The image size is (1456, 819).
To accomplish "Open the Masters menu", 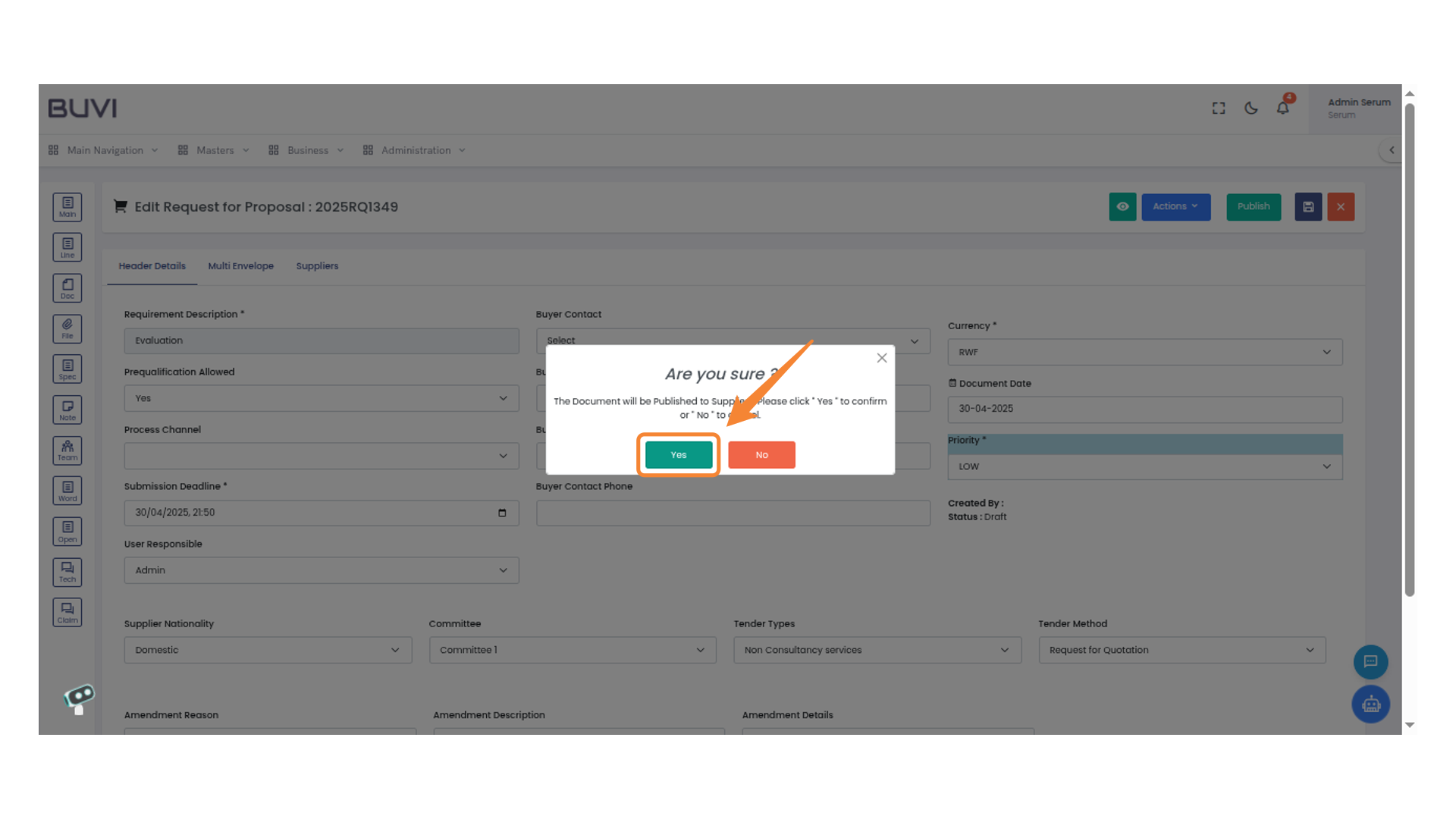I will coord(215,150).
